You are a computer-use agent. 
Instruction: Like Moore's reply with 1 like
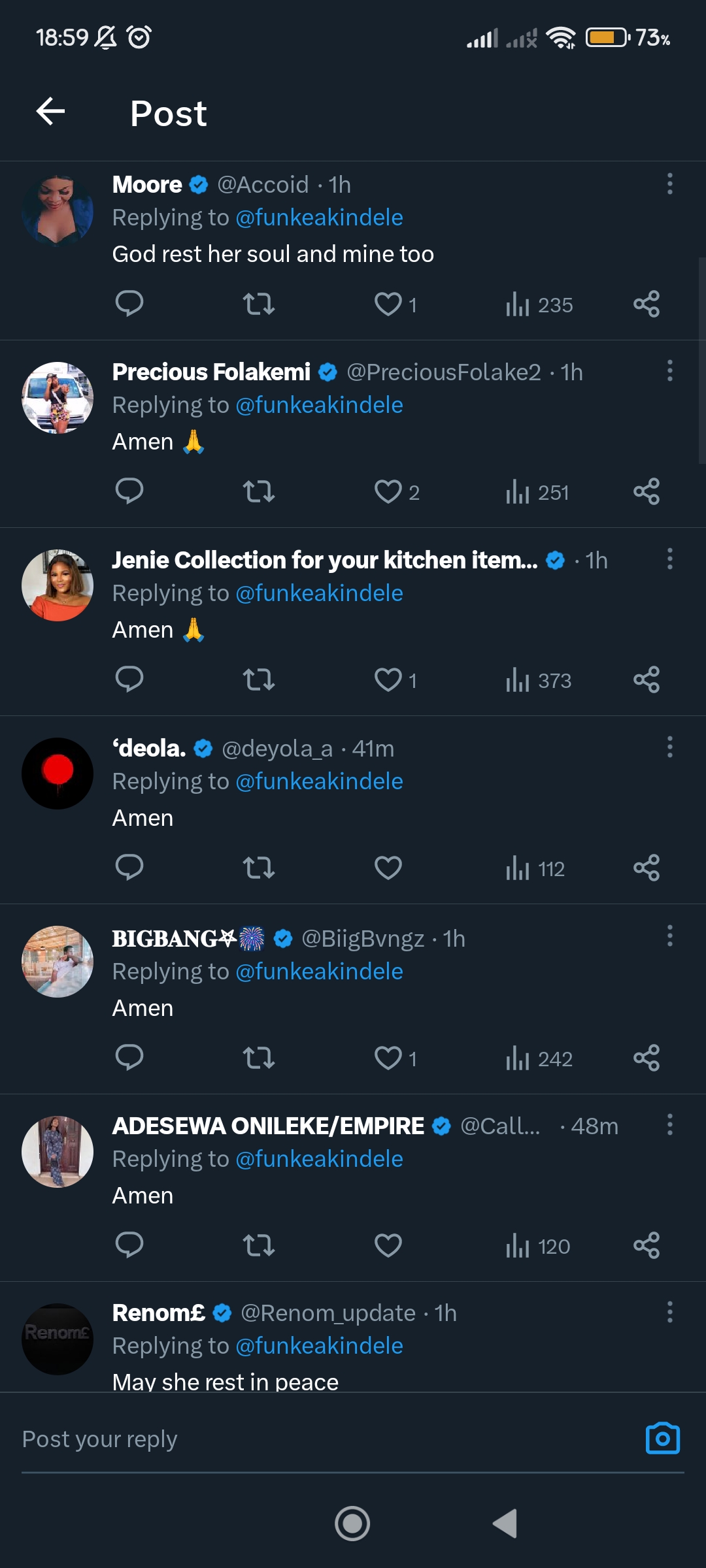tap(395, 304)
